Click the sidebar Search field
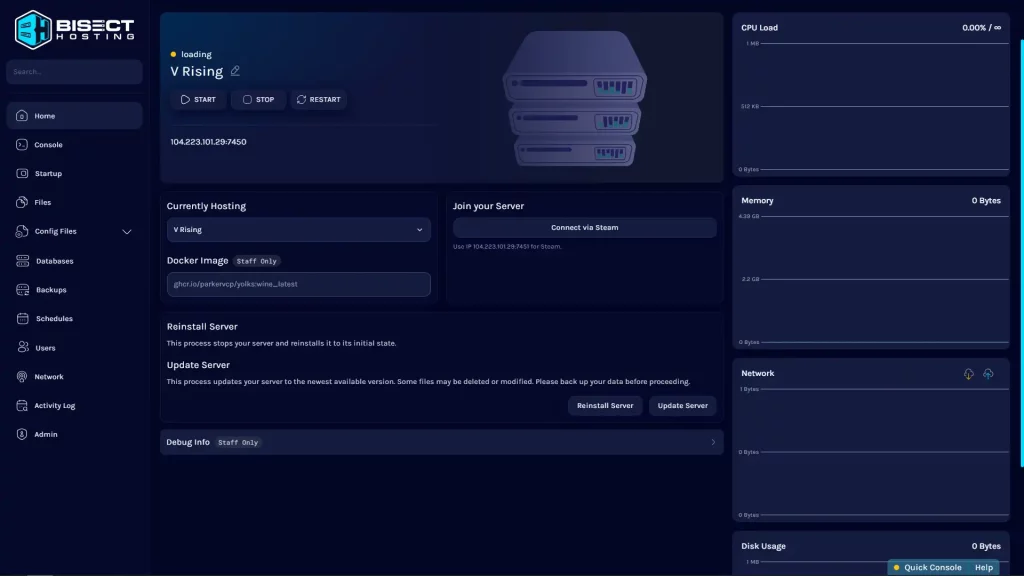The height and width of the screenshot is (576, 1024). pyautogui.click(x=74, y=72)
